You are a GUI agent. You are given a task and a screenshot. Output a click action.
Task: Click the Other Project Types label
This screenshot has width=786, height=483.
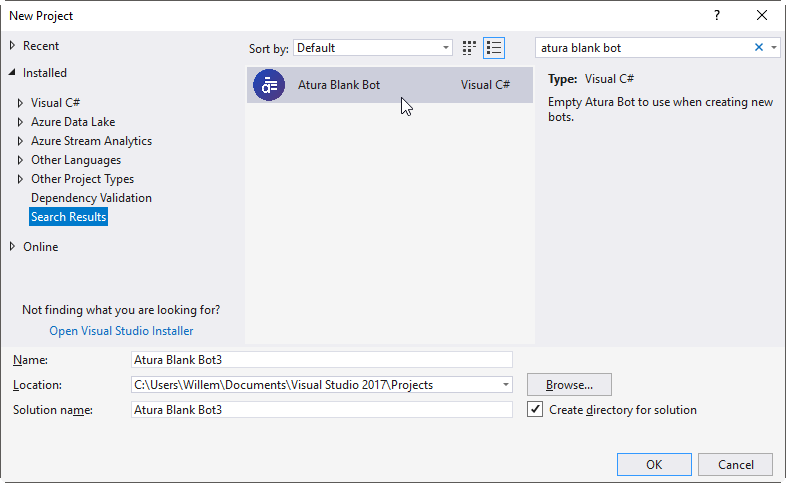pos(83,179)
